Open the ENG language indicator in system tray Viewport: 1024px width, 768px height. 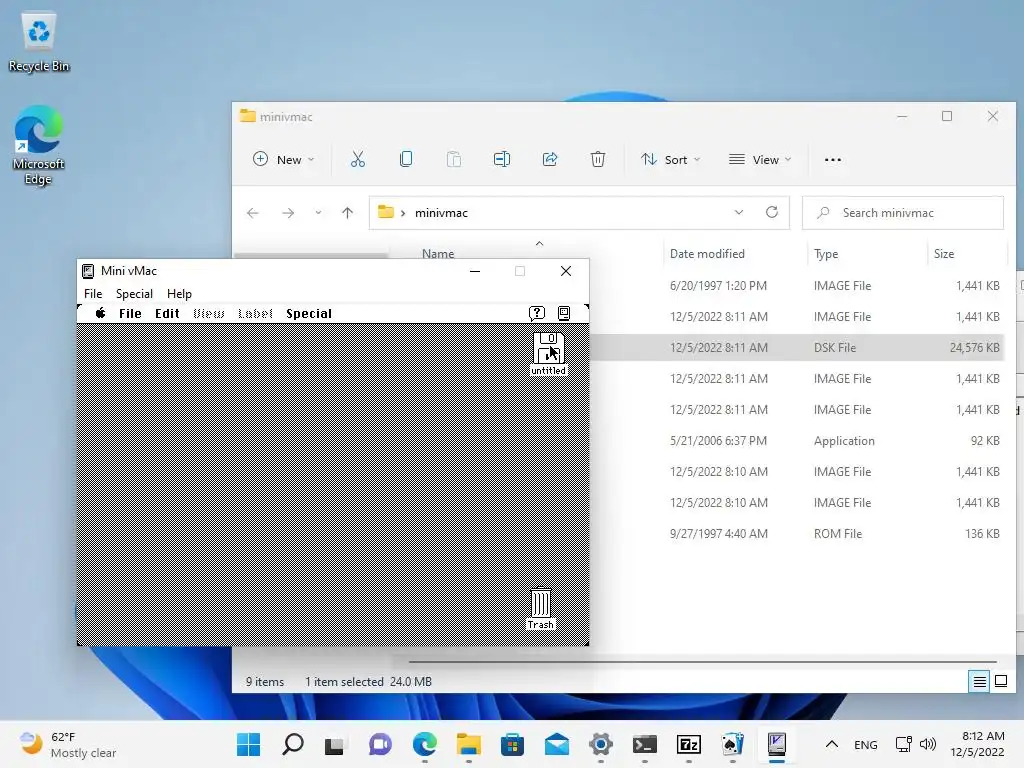pyautogui.click(x=865, y=744)
